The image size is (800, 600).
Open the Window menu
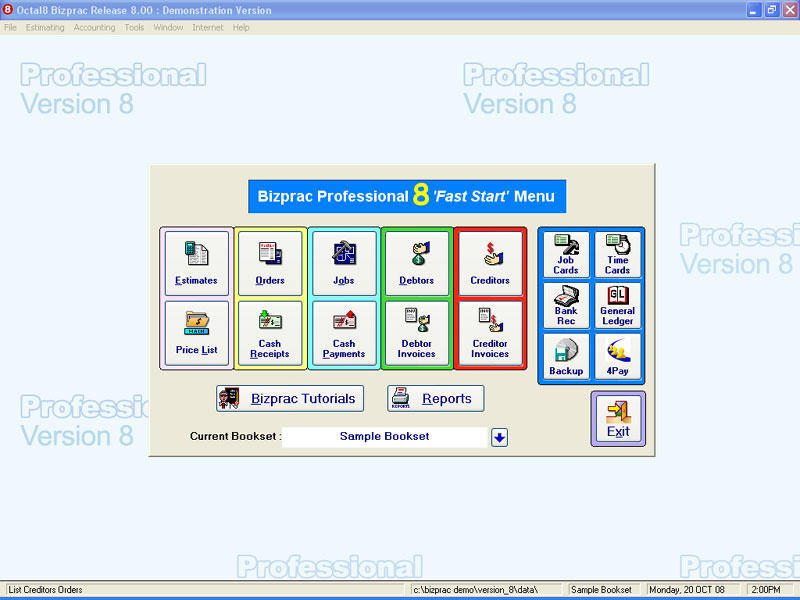(x=168, y=28)
